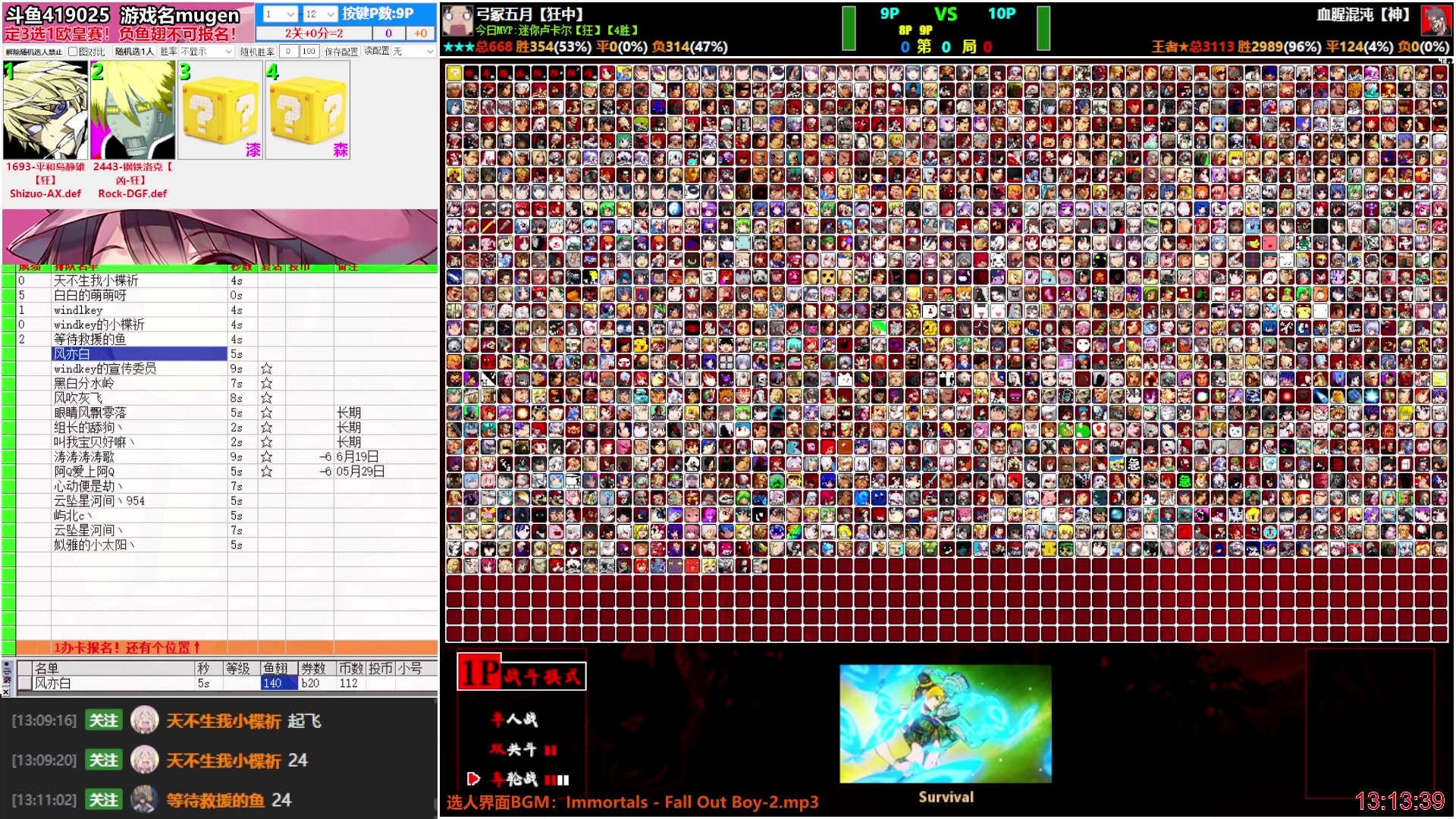The width and height of the screenshot is (1456, 819).
Task: Click the +0 orange button
Action: [421, 33]
